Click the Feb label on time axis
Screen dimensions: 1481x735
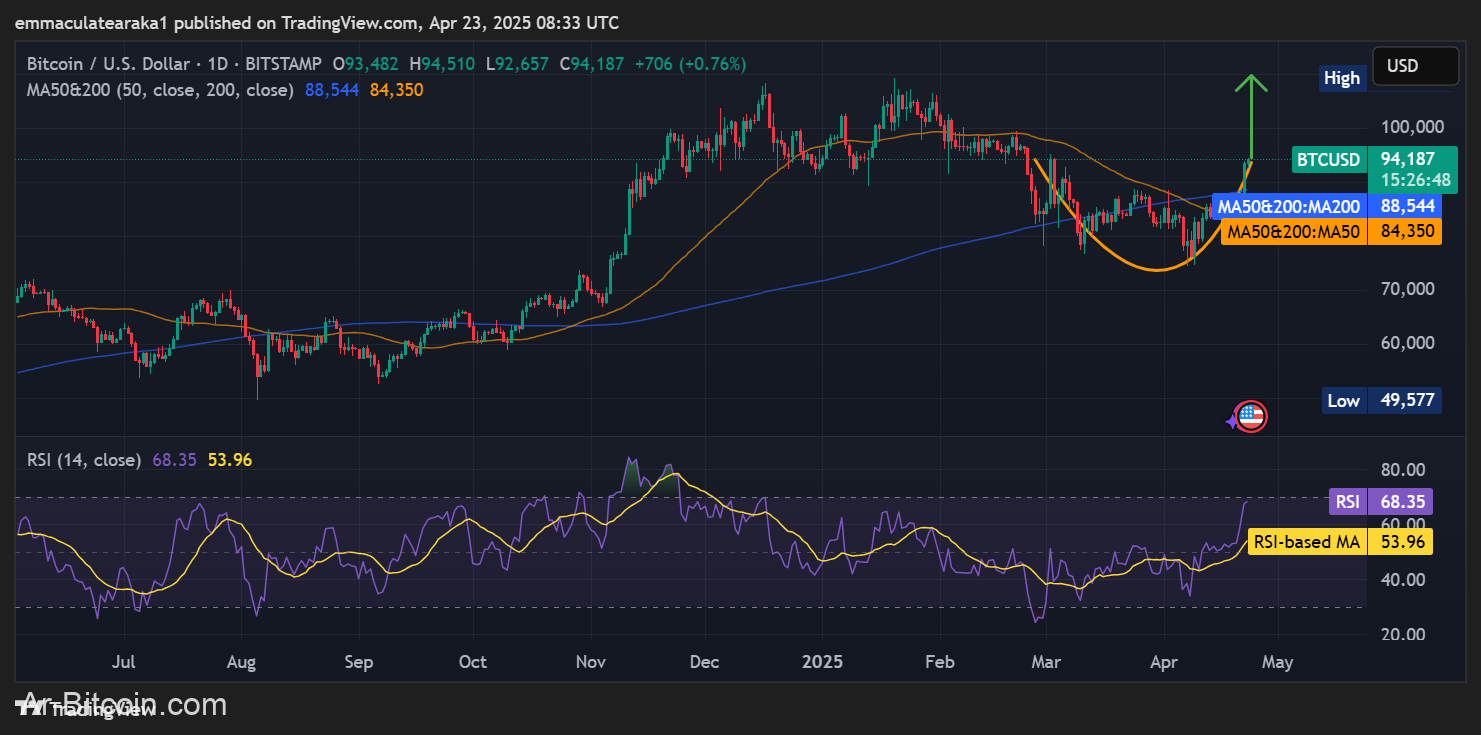[x=939, y=662]
